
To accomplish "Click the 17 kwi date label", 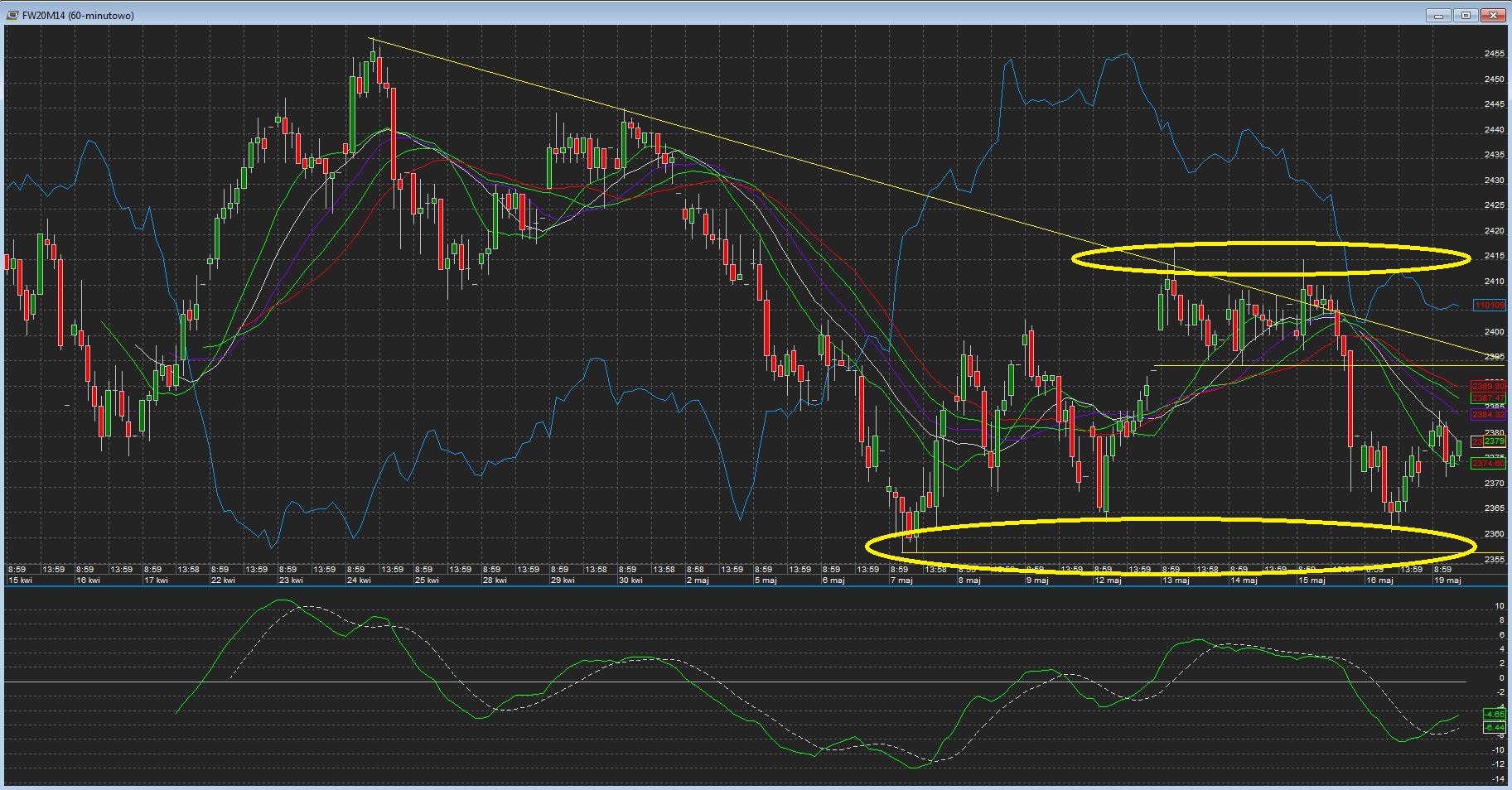I will point(156,580).
